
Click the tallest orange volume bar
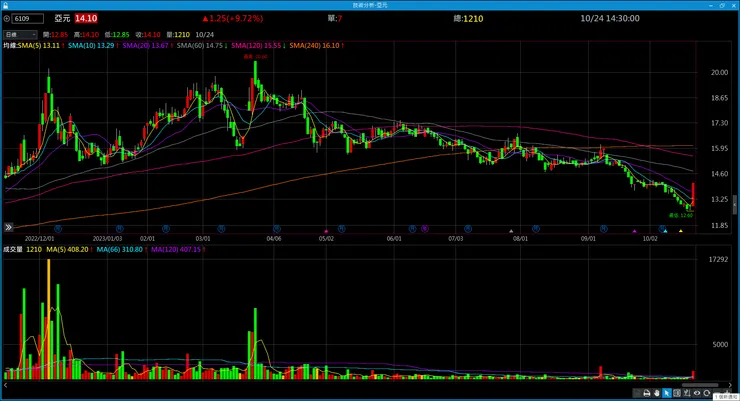pyautogui.click(x=49, y=319)
